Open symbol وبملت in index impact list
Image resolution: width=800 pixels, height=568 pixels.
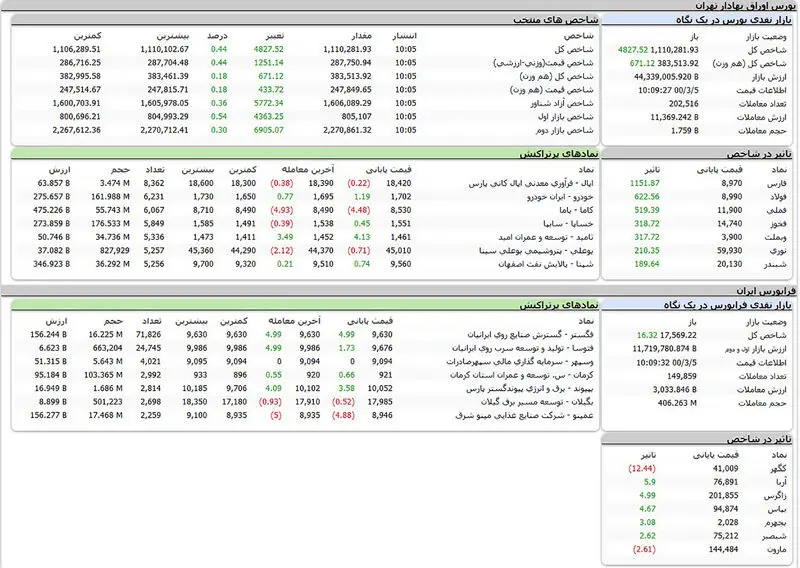[x=776, y=237]
